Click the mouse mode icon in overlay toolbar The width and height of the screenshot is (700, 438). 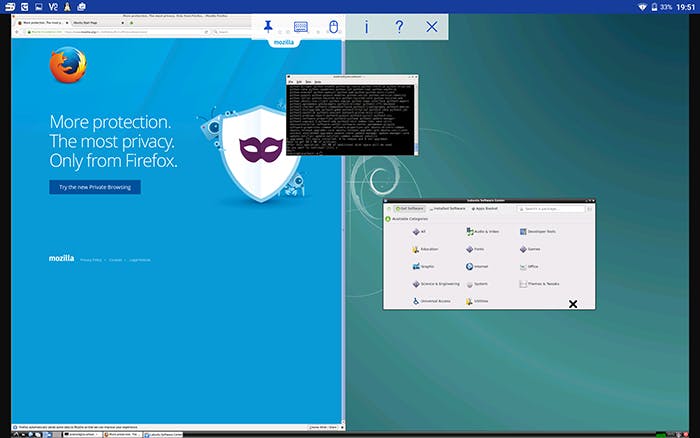(333, 27)
